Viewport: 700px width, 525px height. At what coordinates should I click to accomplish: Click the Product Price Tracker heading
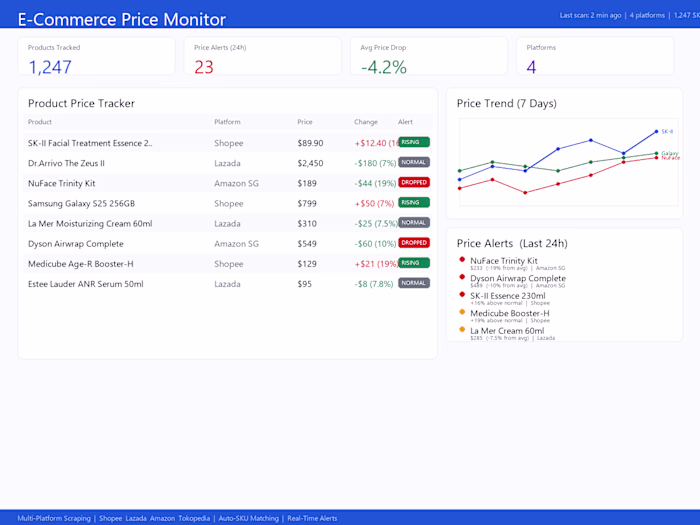click(x=81, y=104)
